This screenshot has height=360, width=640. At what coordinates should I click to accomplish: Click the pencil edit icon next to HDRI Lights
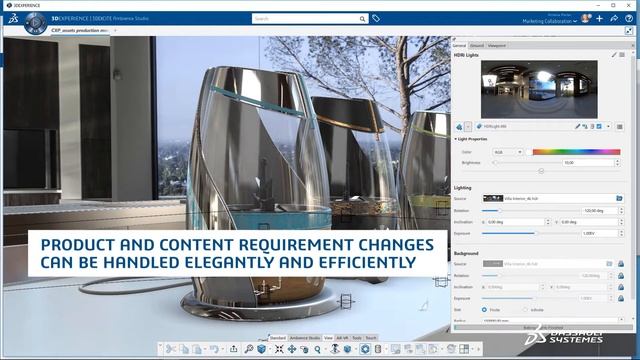[x=614, y=55]
